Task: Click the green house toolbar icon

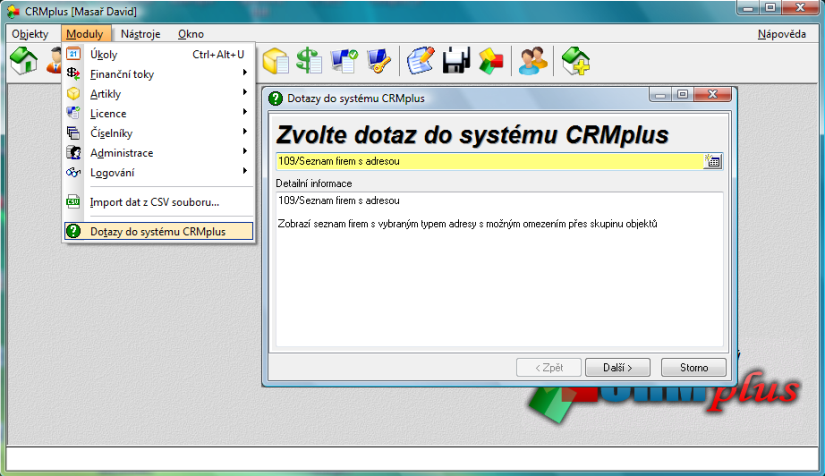Action: (x=24, y=60)
